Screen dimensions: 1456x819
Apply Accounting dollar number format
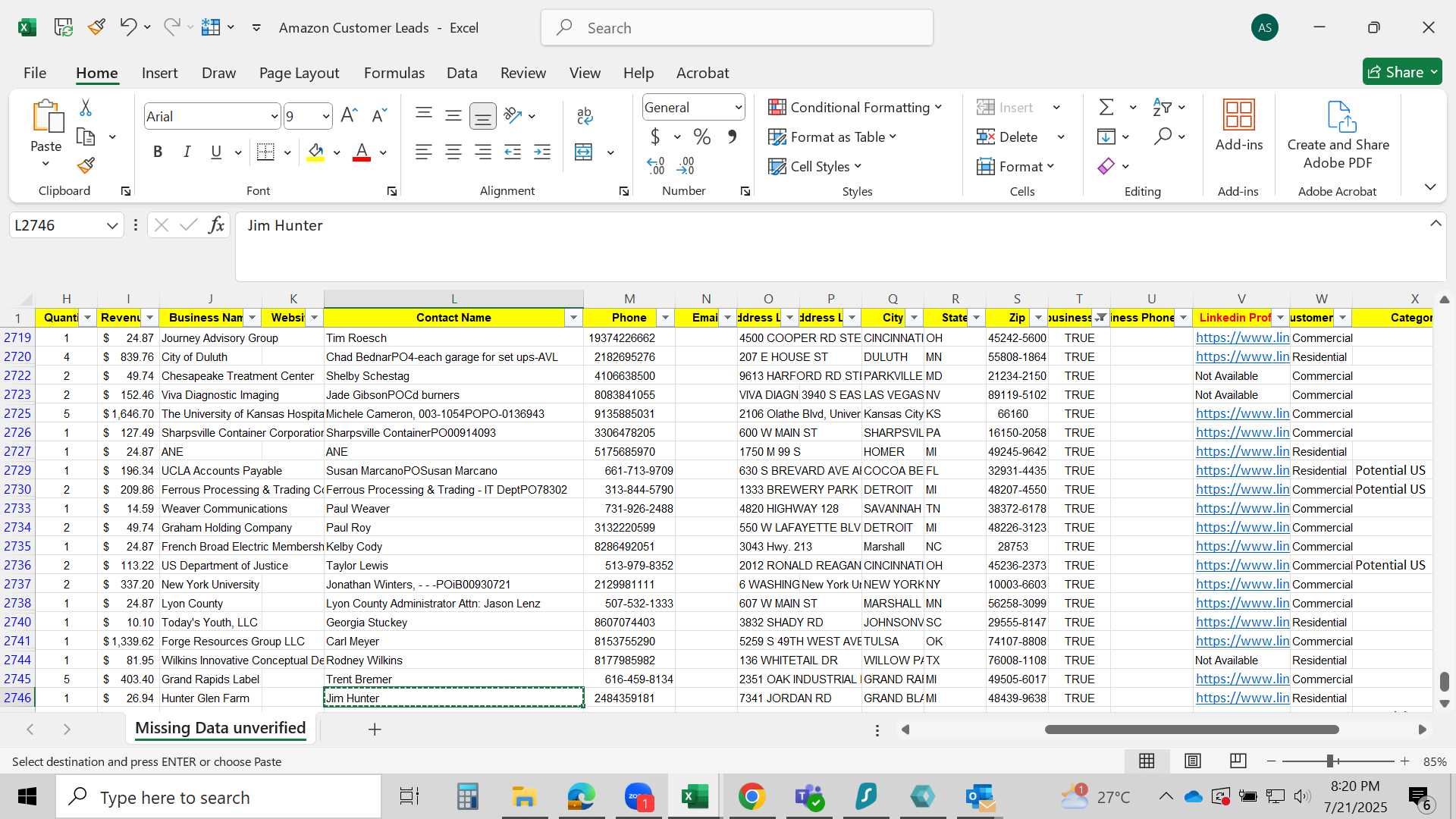(655, 137)
